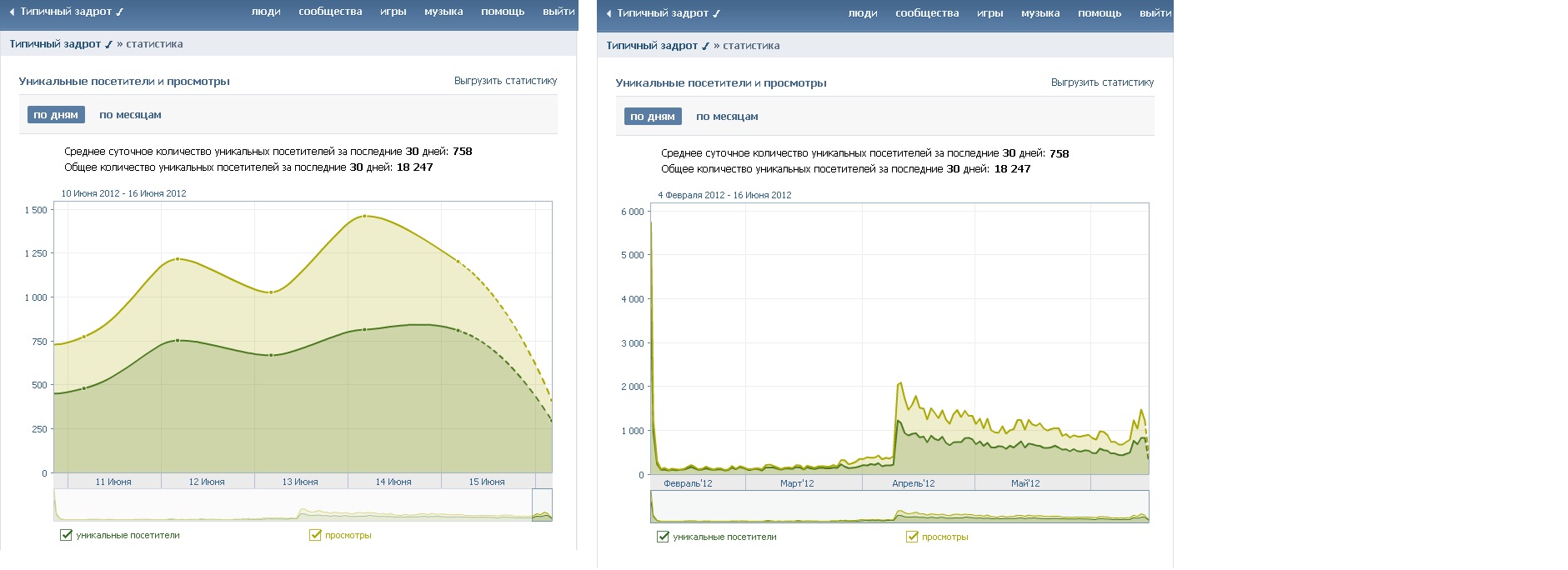Click the range selector in the right mini chart

(x=899, y=507)
